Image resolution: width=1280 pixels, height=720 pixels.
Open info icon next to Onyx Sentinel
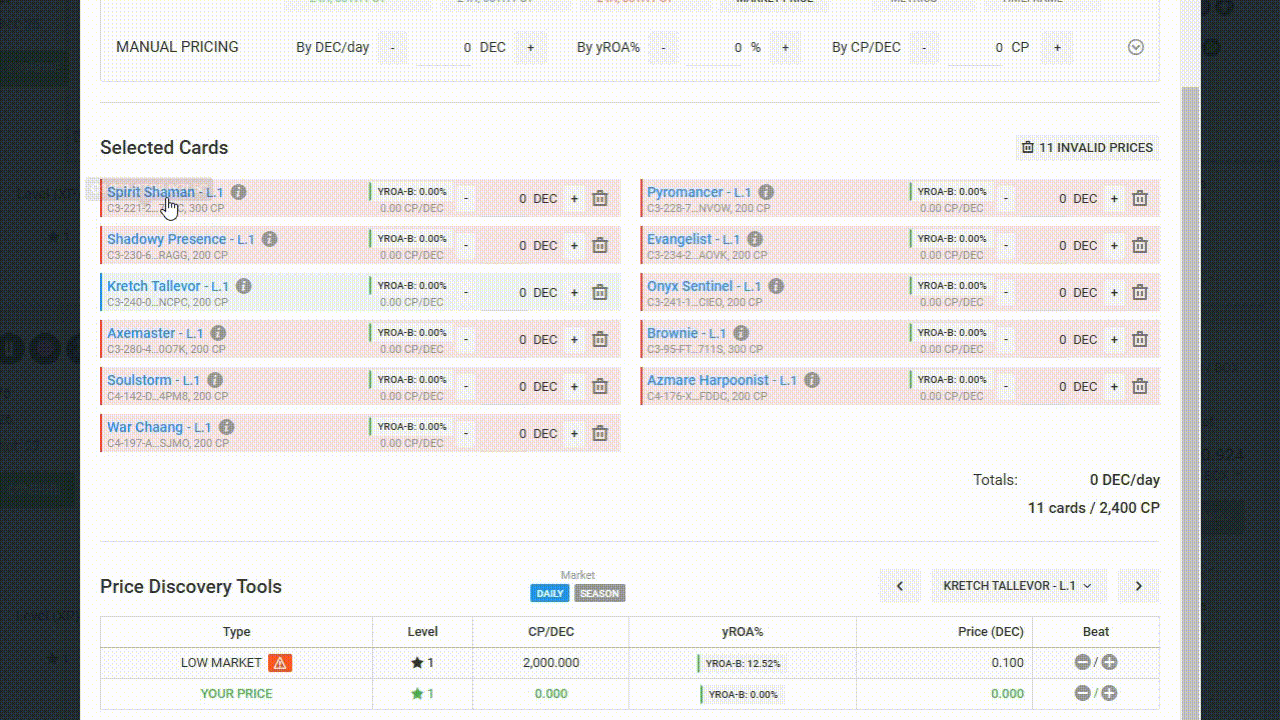point(776,286)
